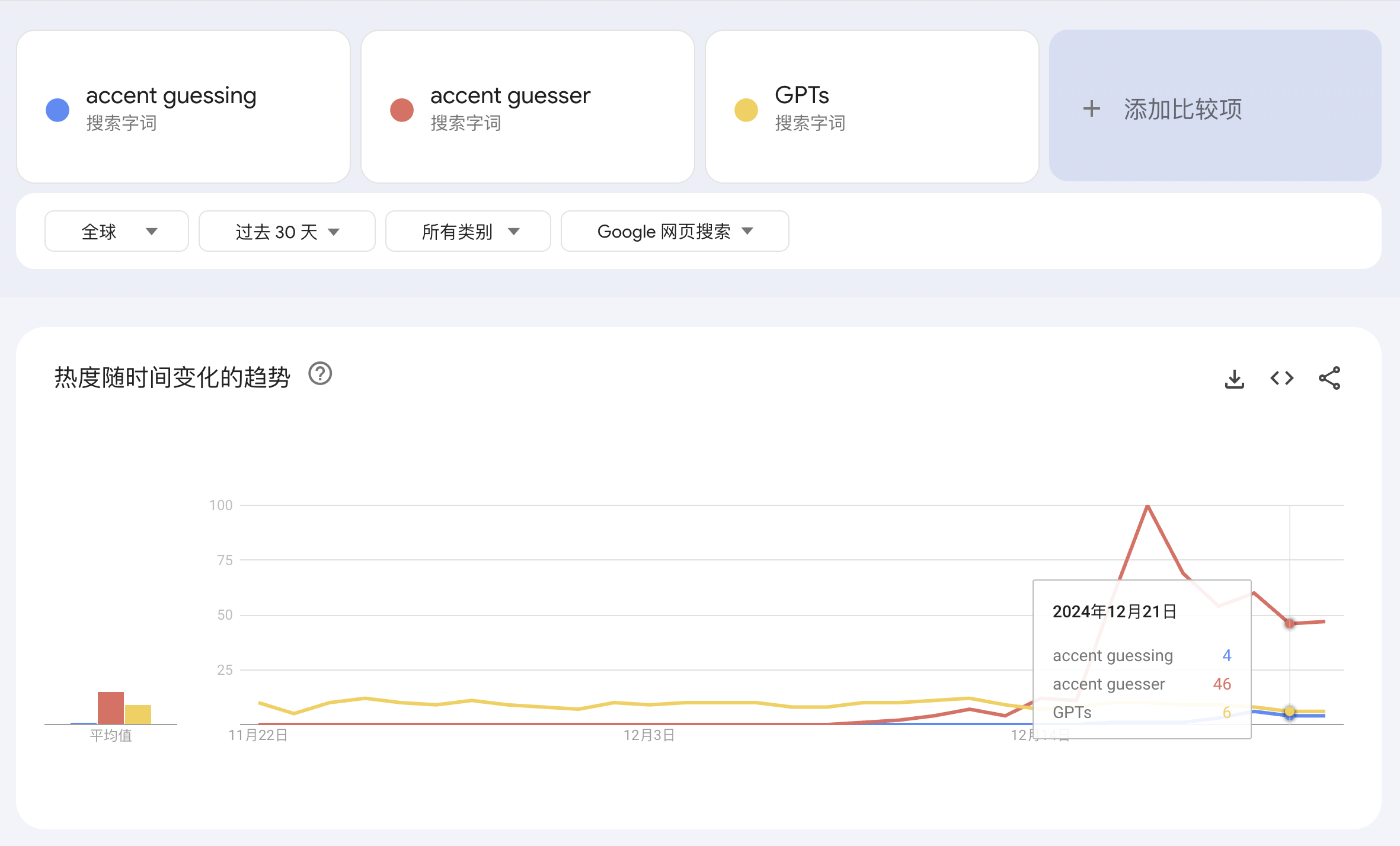Click the 12月3日 axis label
This screenshot has width=1400, height=846.
tap(649, 735)
